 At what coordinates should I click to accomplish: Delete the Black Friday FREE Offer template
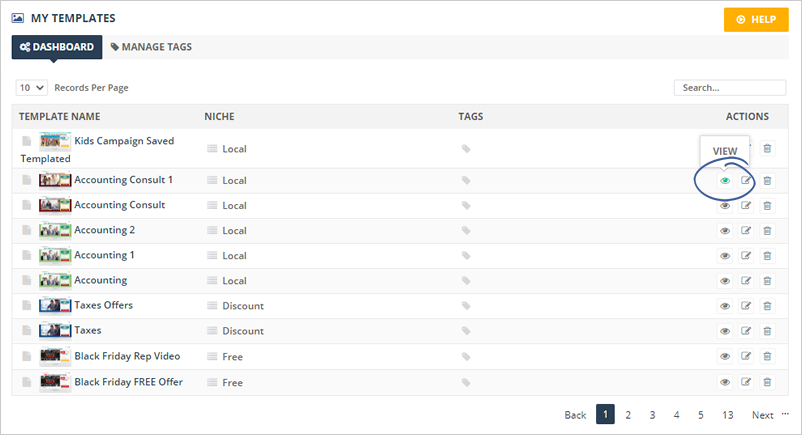pos(767,382)
